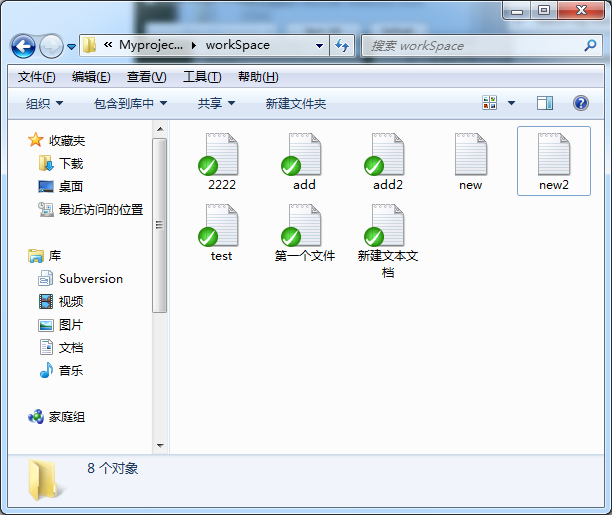The image size is (612, 515).
Task: Click the 2222 file name label
Action: (222, 185)
